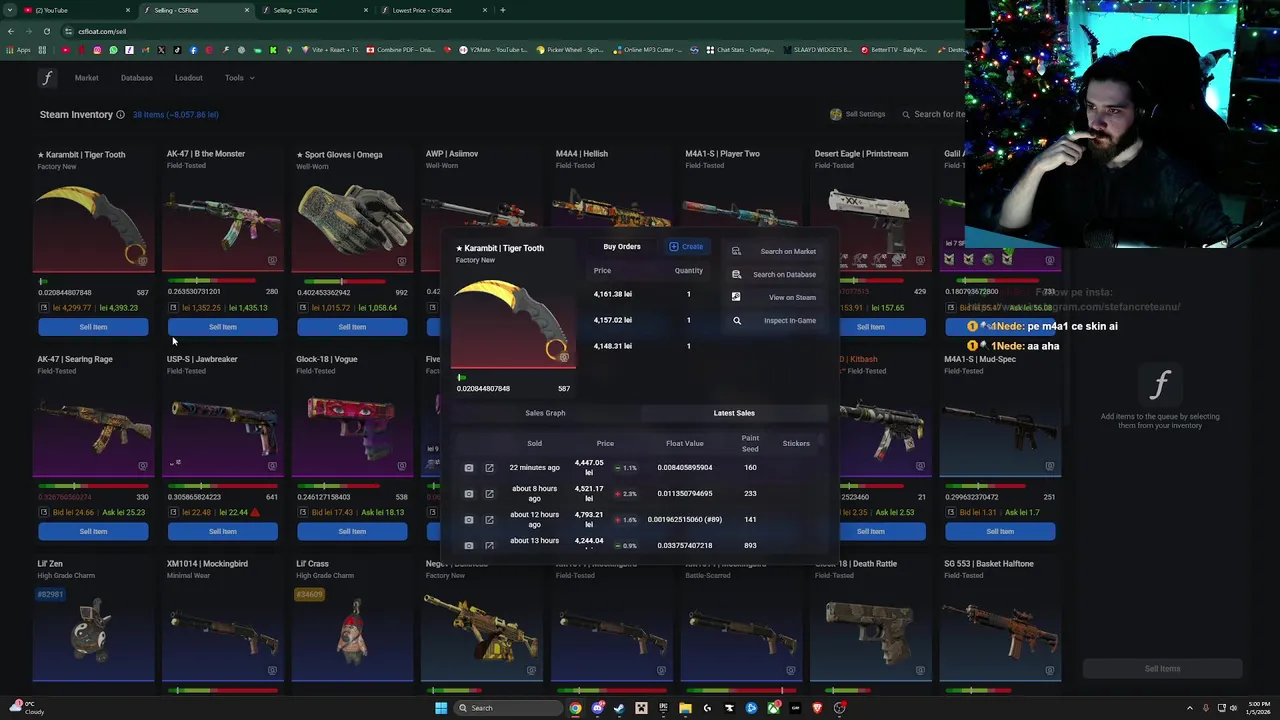The image size is (1280, 720).
Task: Open Discord from the Windows taskbar
Action: click(597, 708)
